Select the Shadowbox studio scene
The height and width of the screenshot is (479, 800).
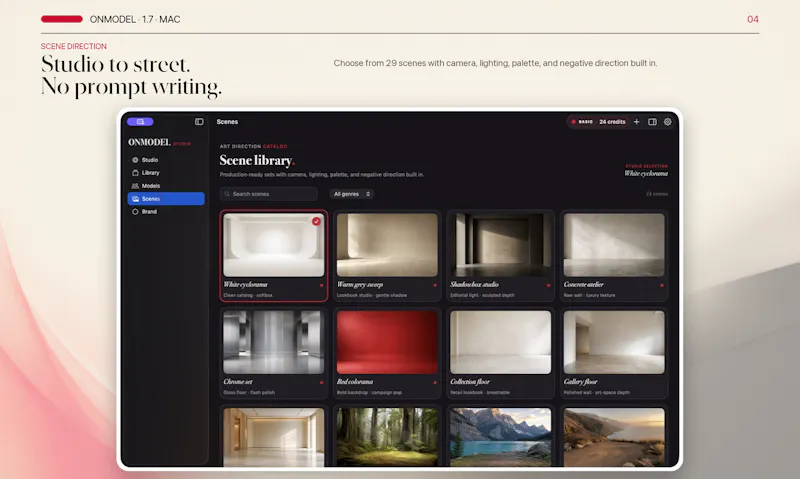pos(501,256)
